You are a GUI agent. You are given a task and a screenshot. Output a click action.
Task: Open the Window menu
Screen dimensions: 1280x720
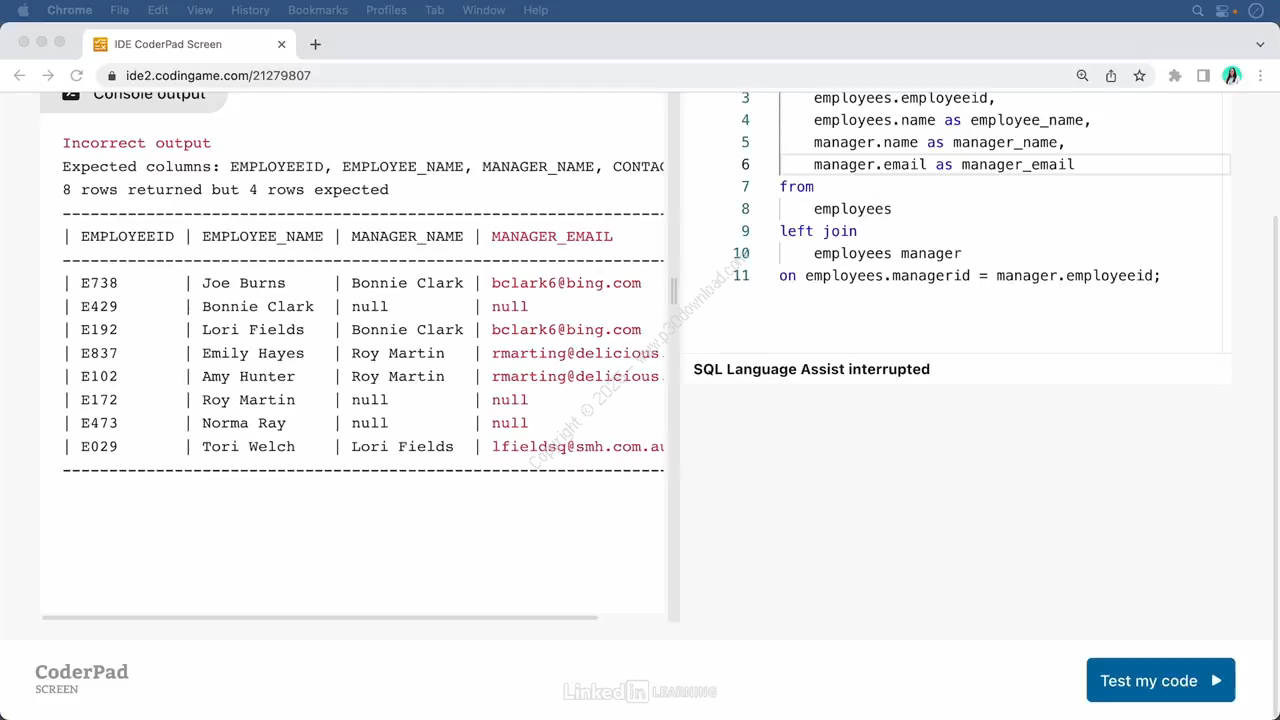484,10
